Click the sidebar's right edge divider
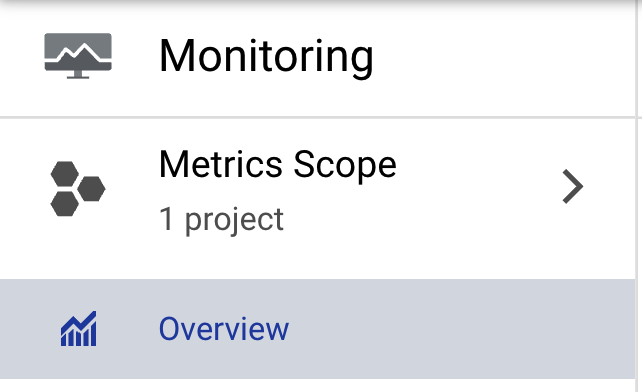Image resolution: width=642 pixels, height=392 pixels. coord(638,196)
